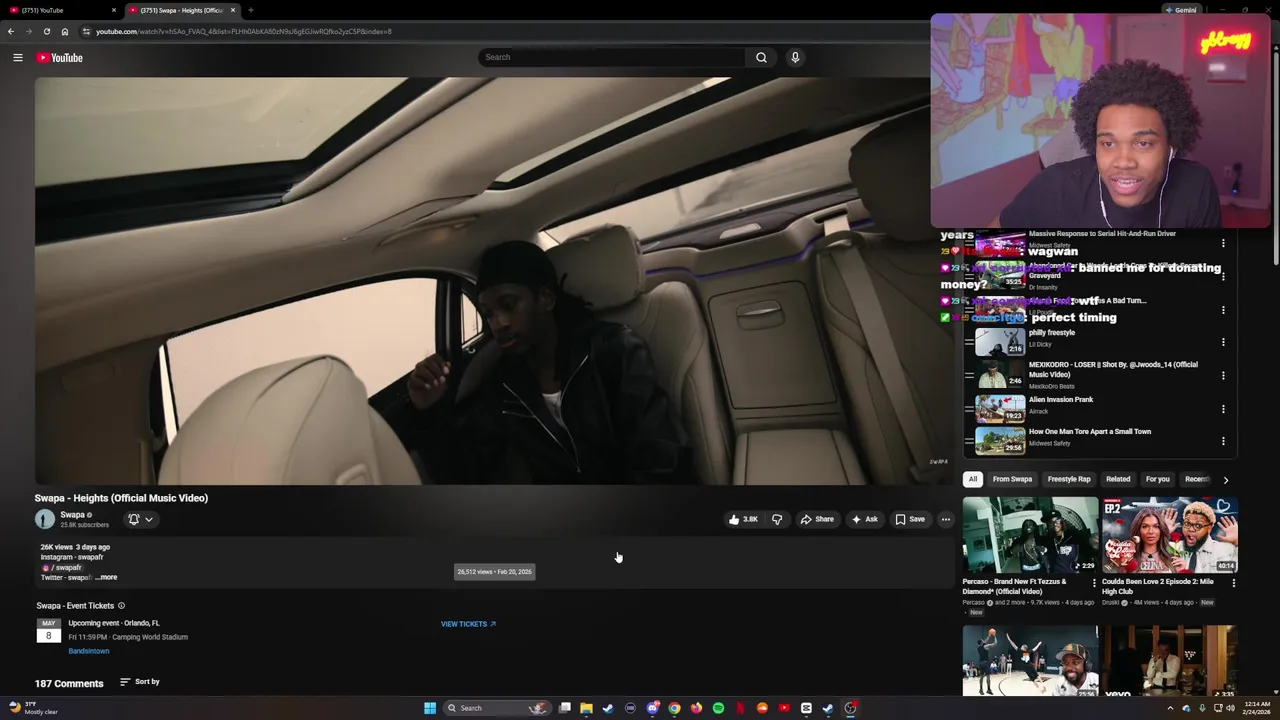Screen dimensions: 1280x720
Task: View site information icon in address bar
Action: click(x=86, y=31)
